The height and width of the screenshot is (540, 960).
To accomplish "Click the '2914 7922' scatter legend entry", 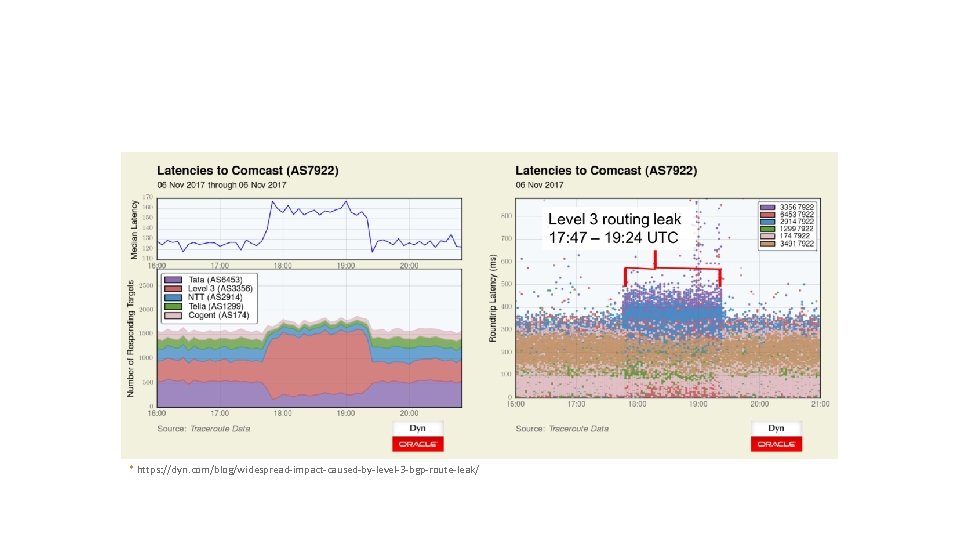I will pyautogui.click(x=787, y=222).
